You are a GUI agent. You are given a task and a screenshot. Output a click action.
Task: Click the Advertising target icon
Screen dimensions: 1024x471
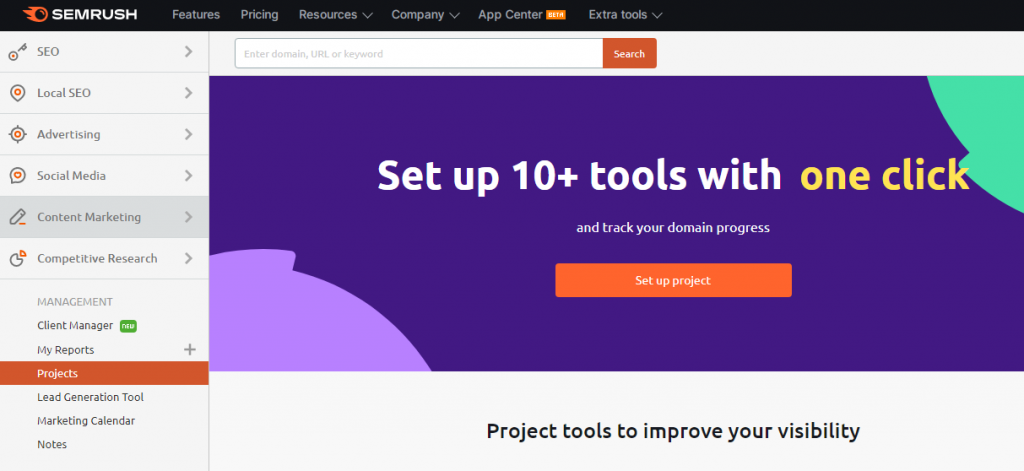click(x=18, y=135)
